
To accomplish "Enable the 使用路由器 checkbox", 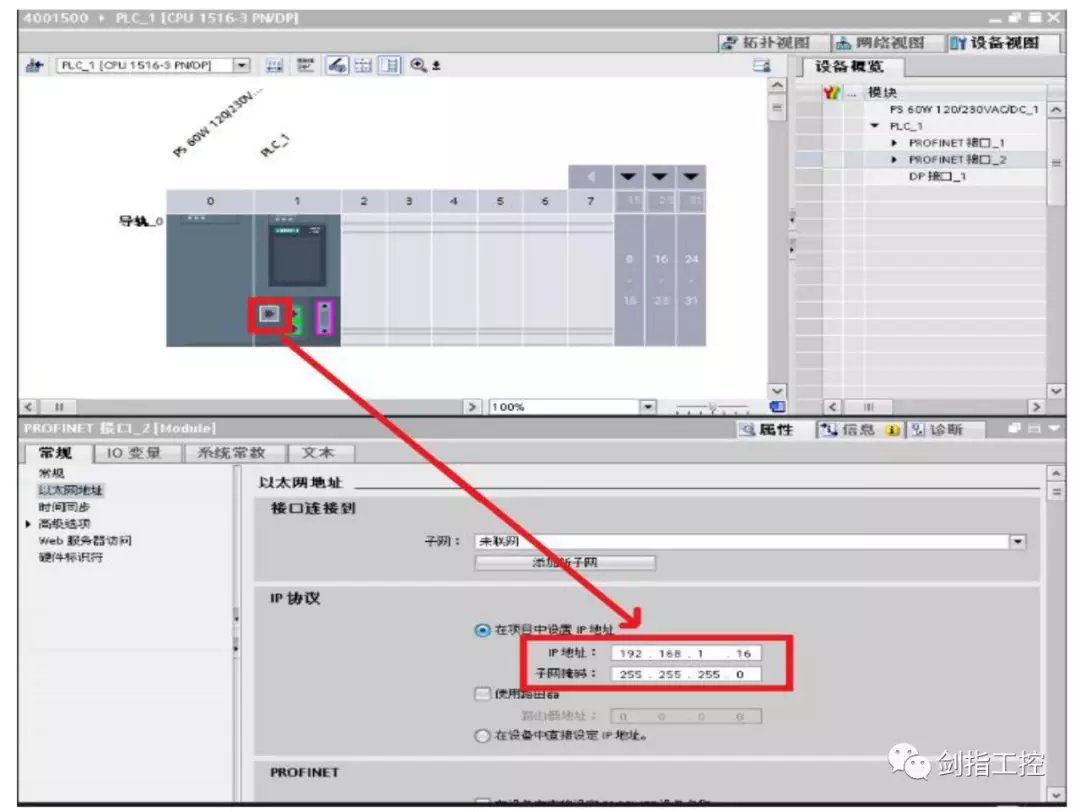I will pos(482,694).
